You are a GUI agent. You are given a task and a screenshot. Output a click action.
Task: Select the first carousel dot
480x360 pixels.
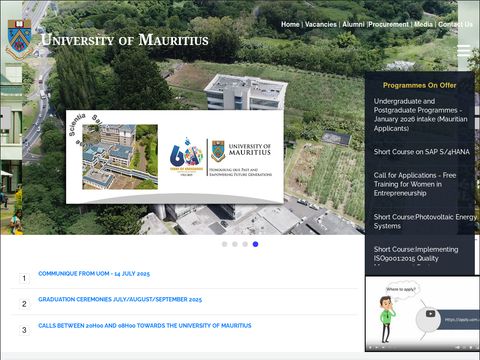click(224, 244)
